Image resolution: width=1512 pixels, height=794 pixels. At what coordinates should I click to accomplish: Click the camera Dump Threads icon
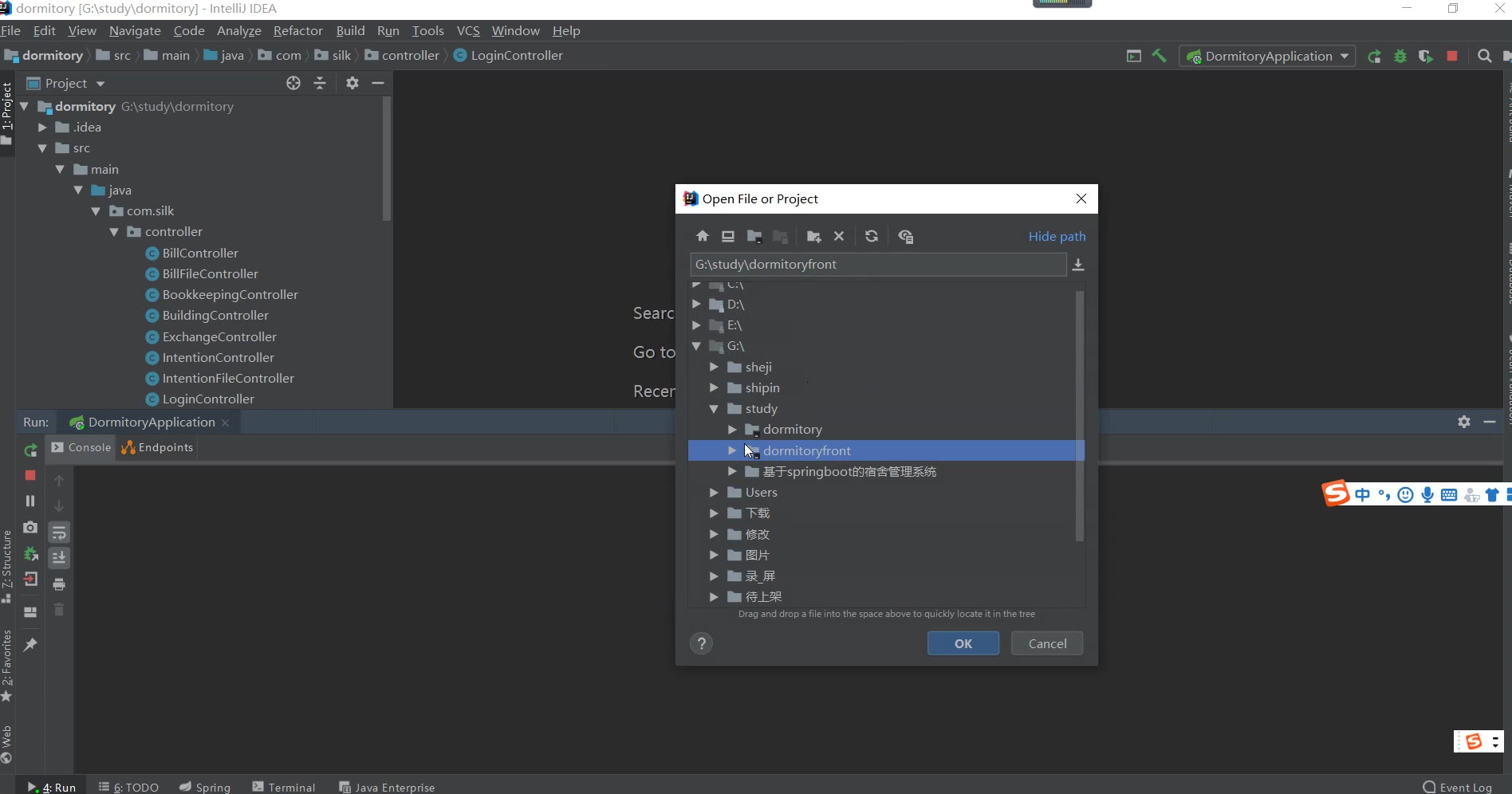tap(30, 527)
